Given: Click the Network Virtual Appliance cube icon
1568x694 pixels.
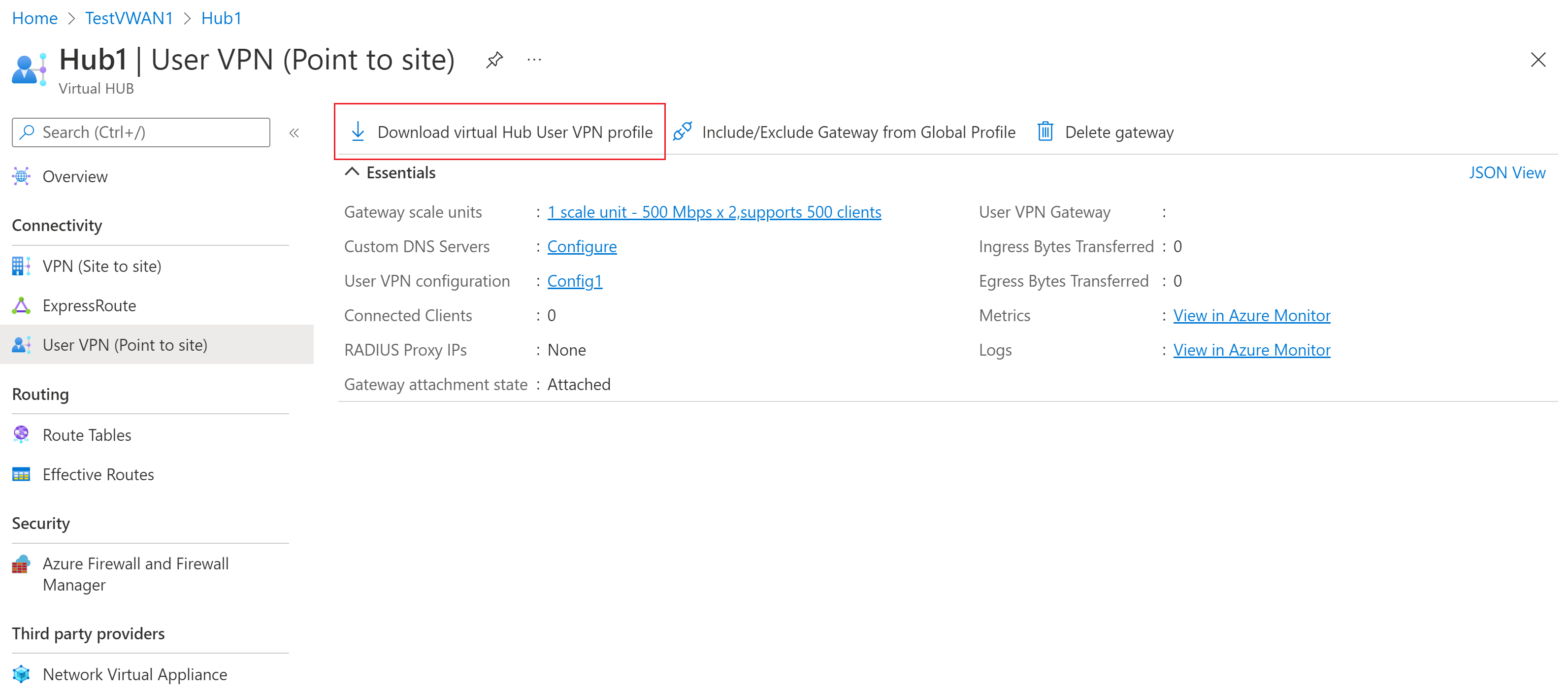Looking at the screenshot, I should 21,674.
